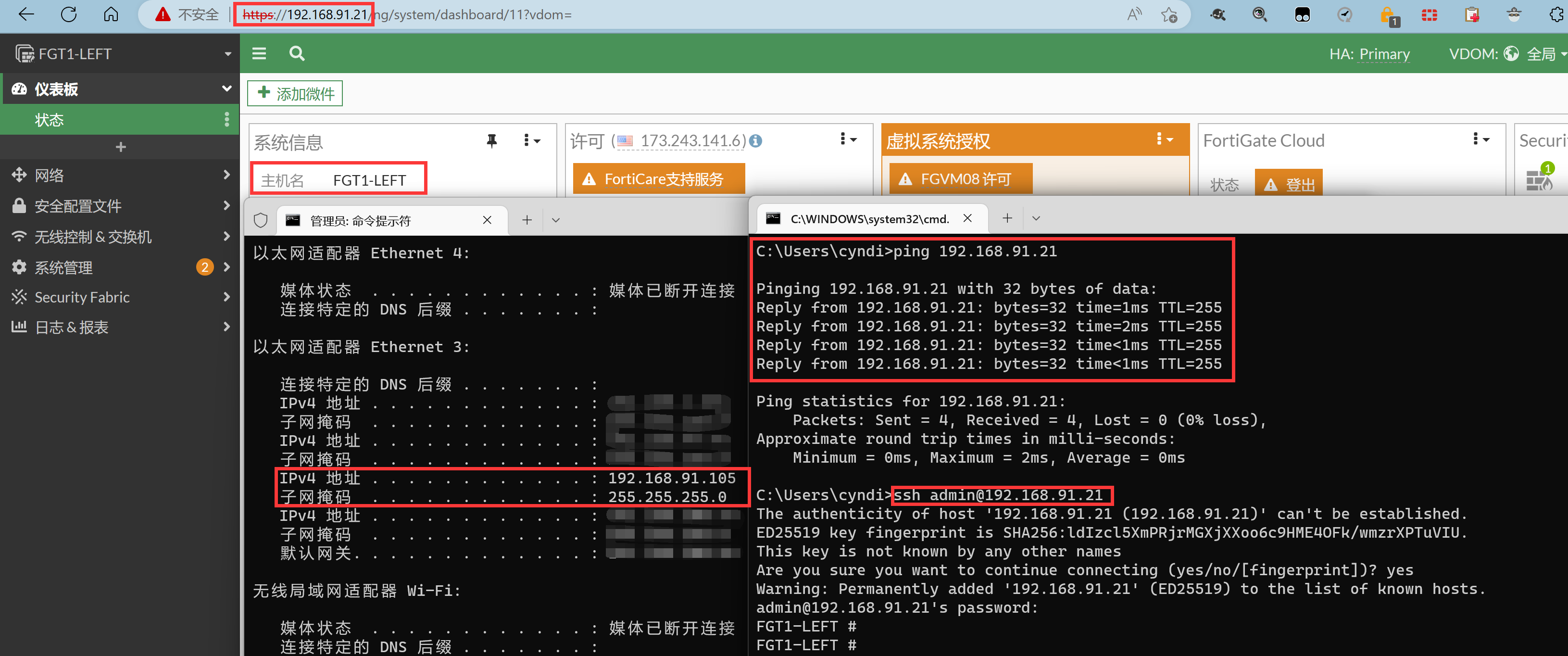
Task: Click the 添加微件 button
Action: 295,94
